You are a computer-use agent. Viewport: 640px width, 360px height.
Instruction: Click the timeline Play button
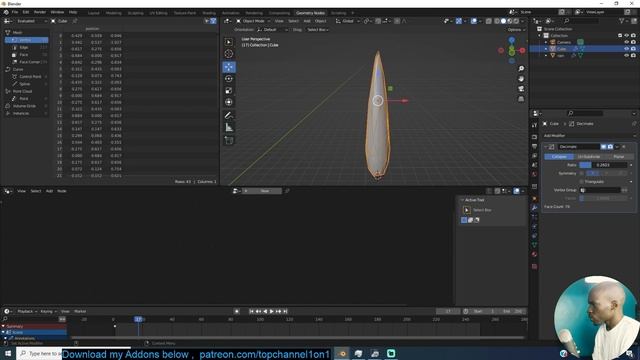click(x=271, y=311)
